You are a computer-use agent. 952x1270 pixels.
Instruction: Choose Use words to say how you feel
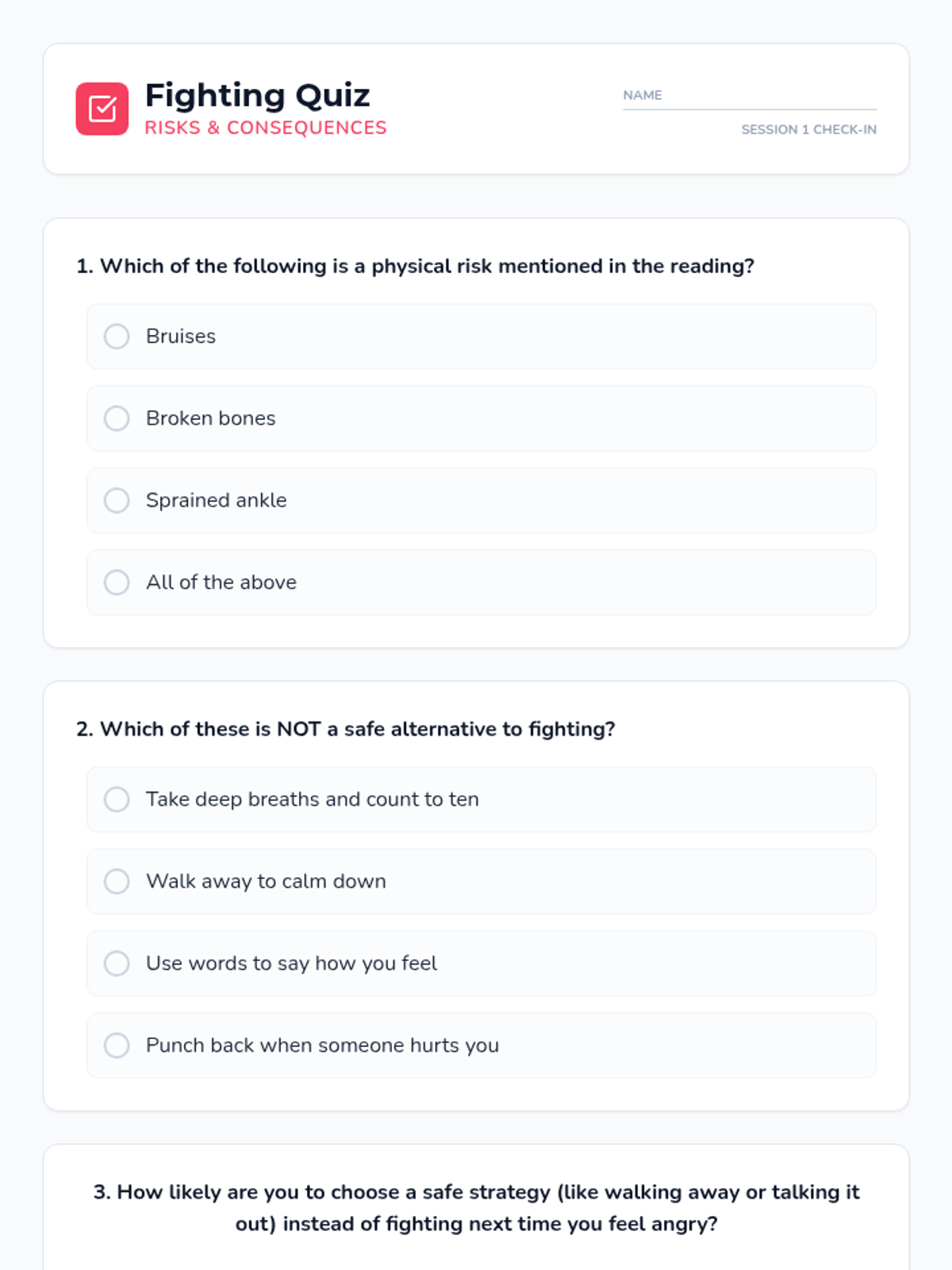(117, 964)
